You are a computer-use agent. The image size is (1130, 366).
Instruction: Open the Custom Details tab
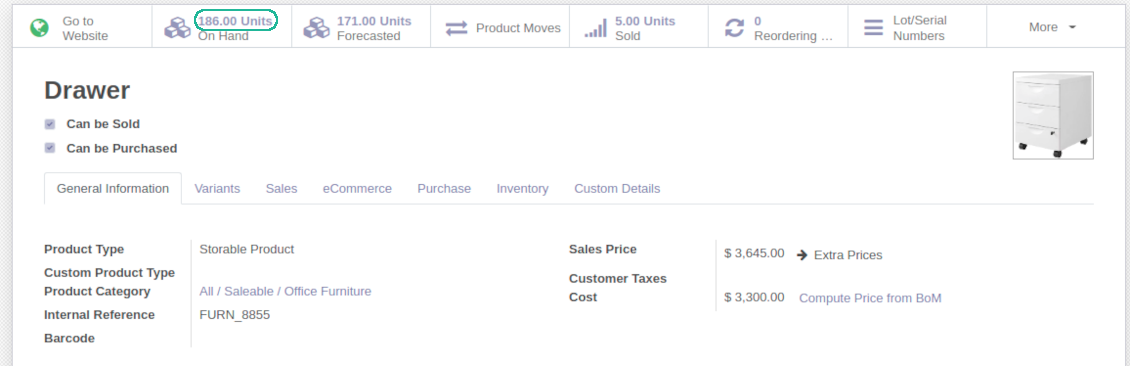(x=617, y=189)
